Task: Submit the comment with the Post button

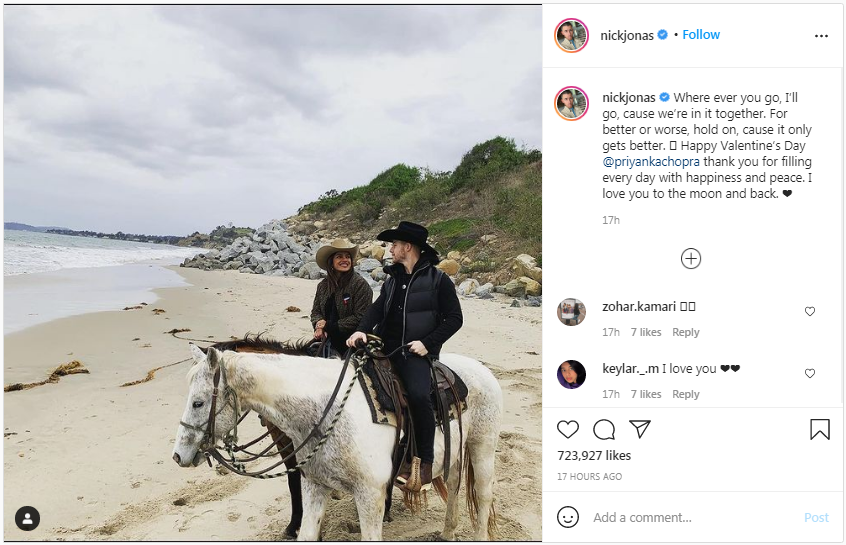Action: 816,517
